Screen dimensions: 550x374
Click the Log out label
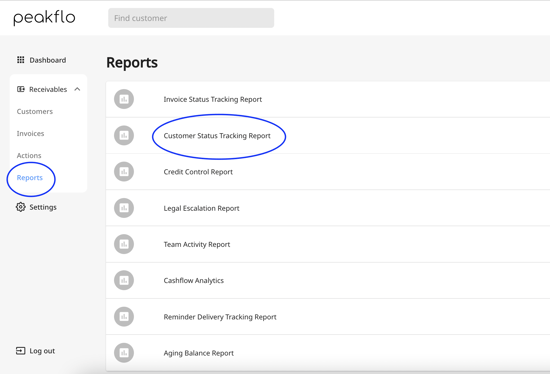point(42,351)
